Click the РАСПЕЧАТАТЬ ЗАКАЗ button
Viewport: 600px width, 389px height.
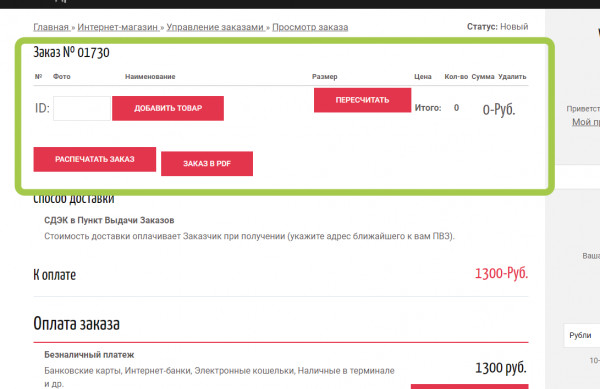[x=95, y=159]
